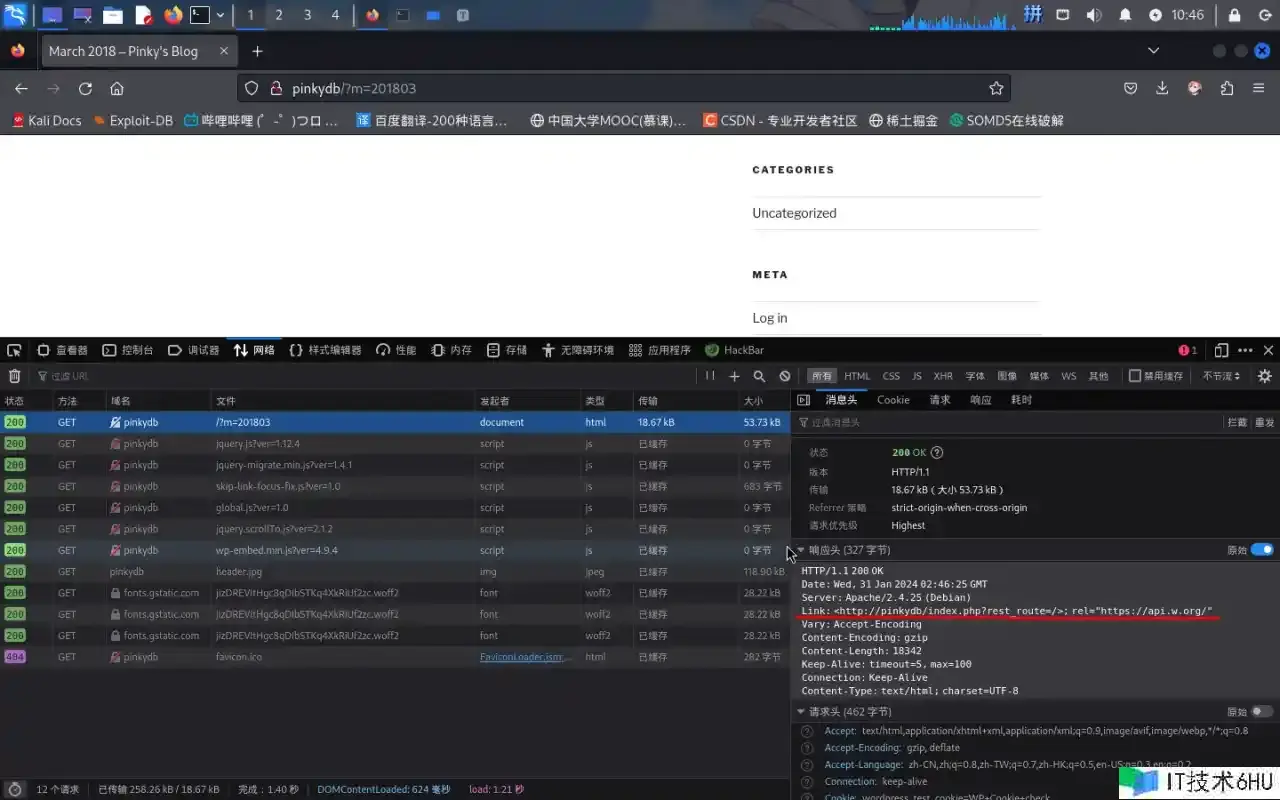The height and width of the screenshot is (800, 1280).
Task: Open new browser tab
Action: (257, 51)
